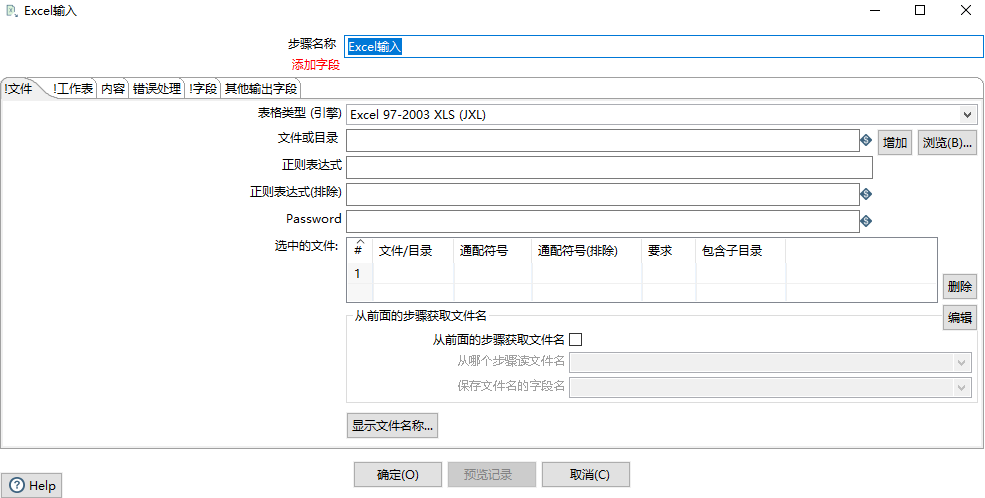Focus the Password input field

tap(602, 221)
